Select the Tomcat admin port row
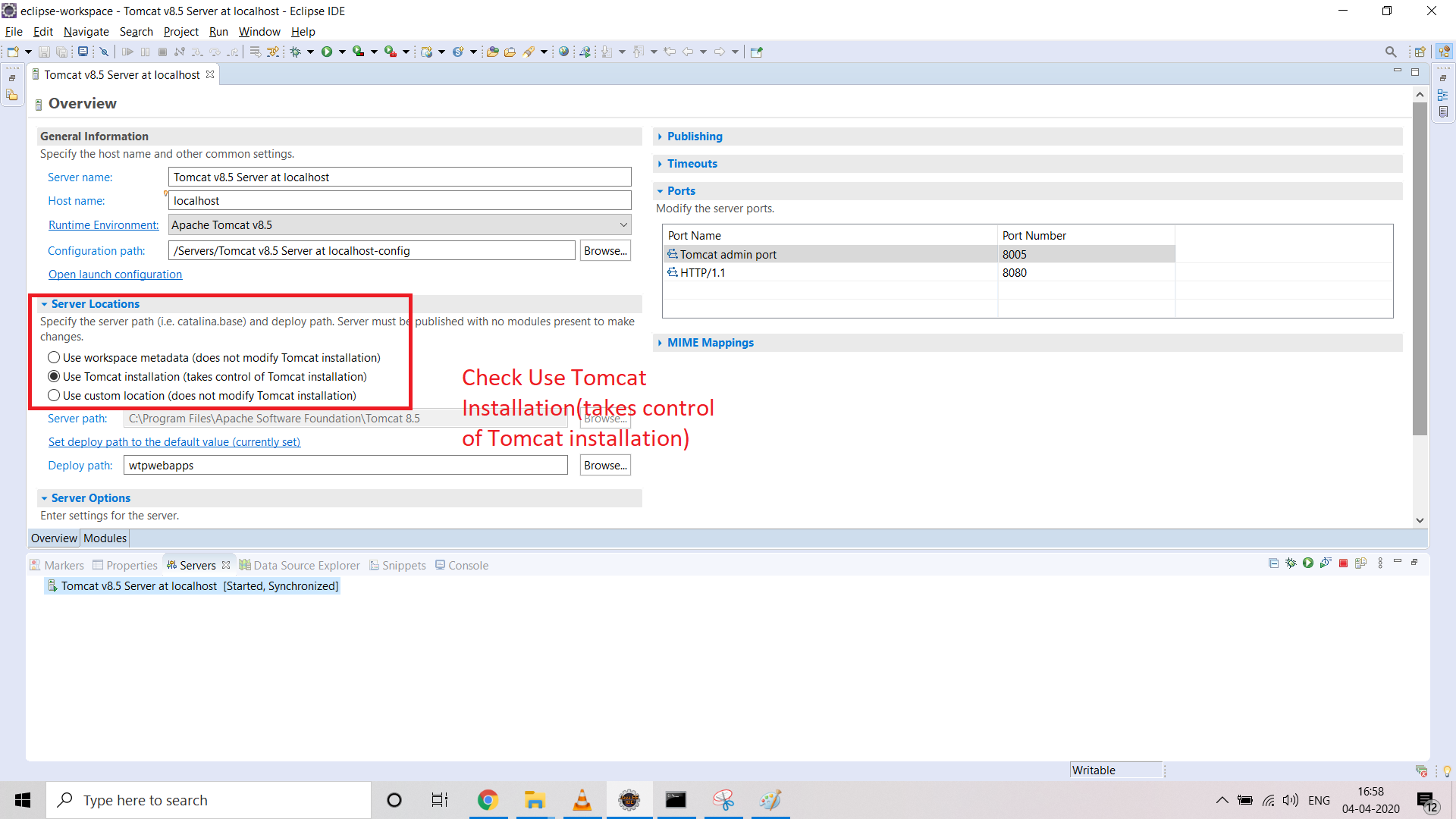Image resolution: width=1456 pixels, height=819 pixels. (x=919, y=254)
